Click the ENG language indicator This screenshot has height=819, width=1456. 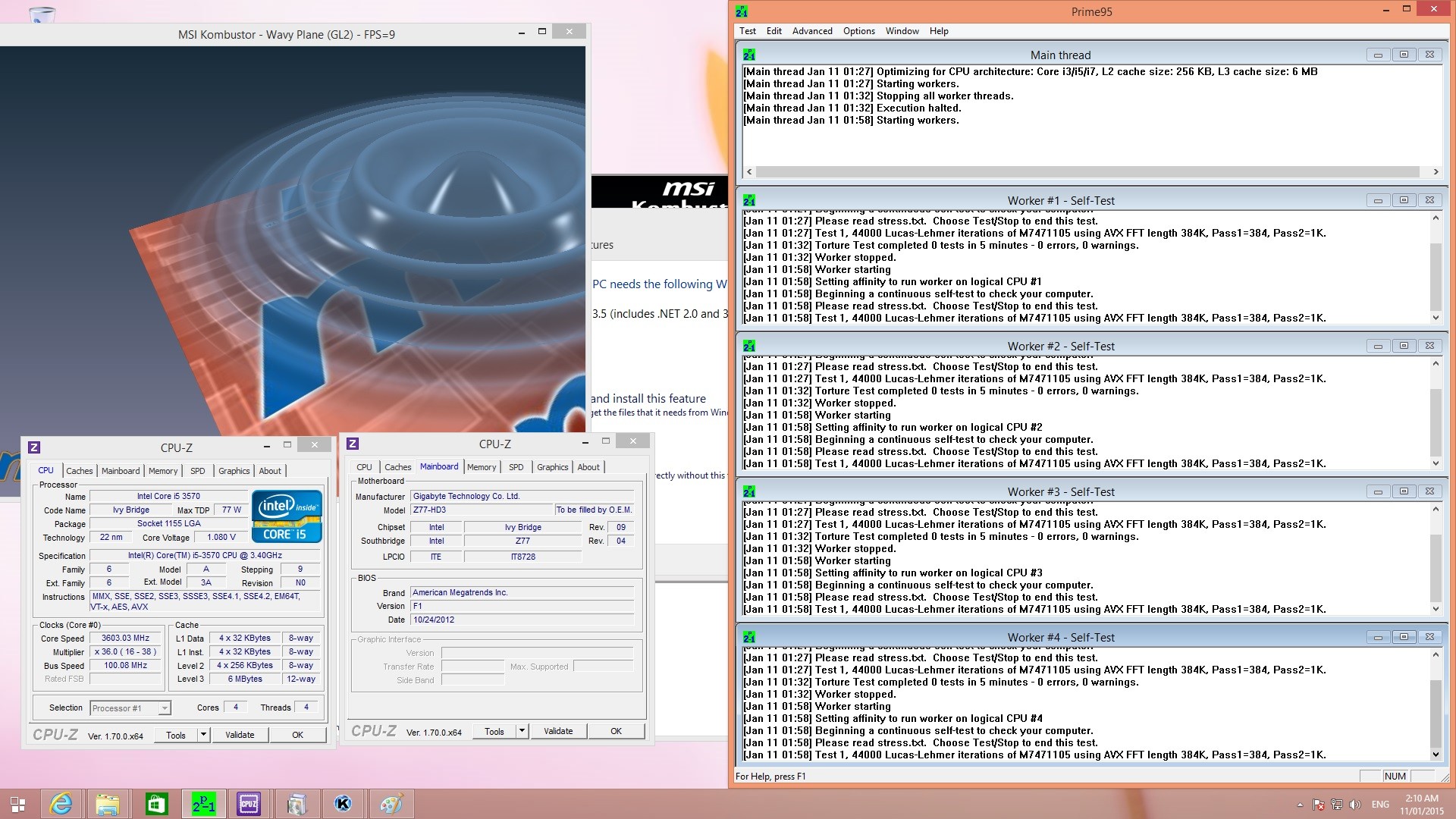(1380, 805)
